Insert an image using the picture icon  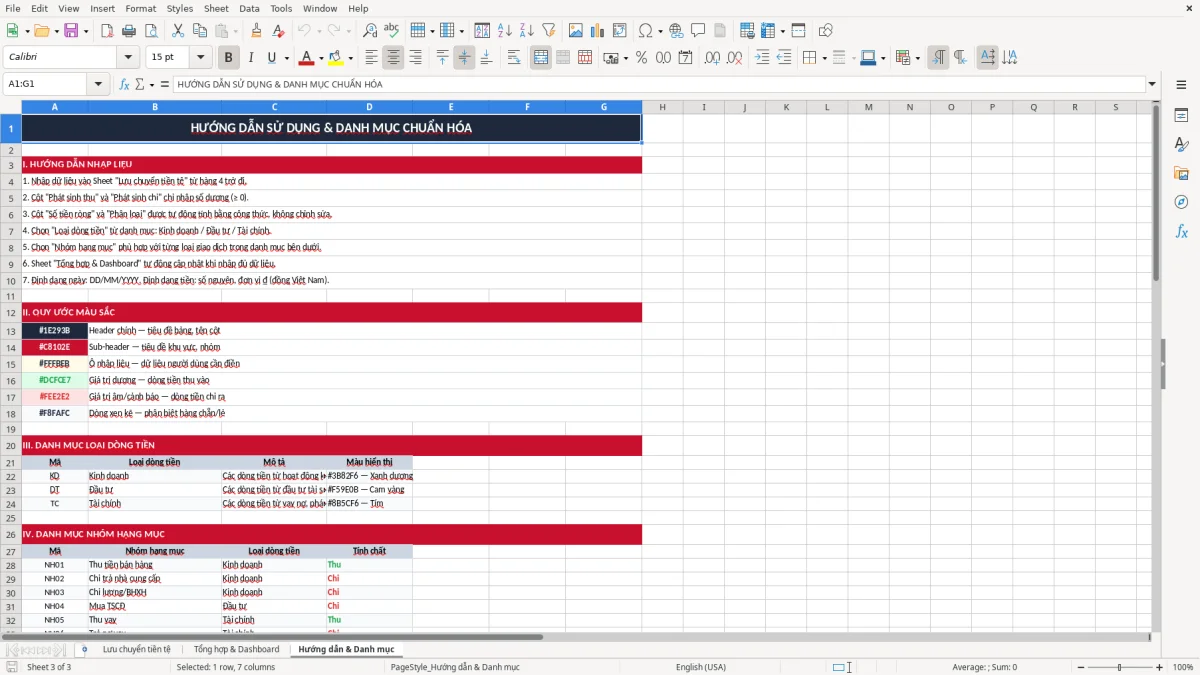575,31
